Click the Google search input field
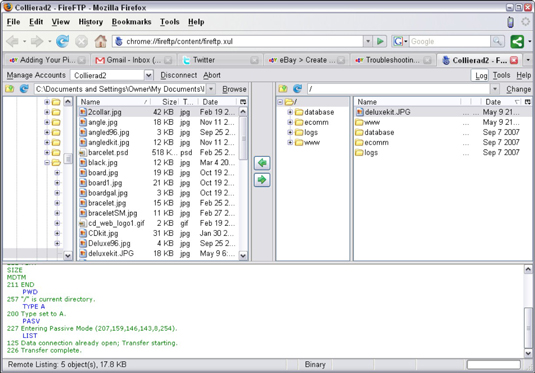The height and width of the screenshot is (373, 535). click(450, 41)
